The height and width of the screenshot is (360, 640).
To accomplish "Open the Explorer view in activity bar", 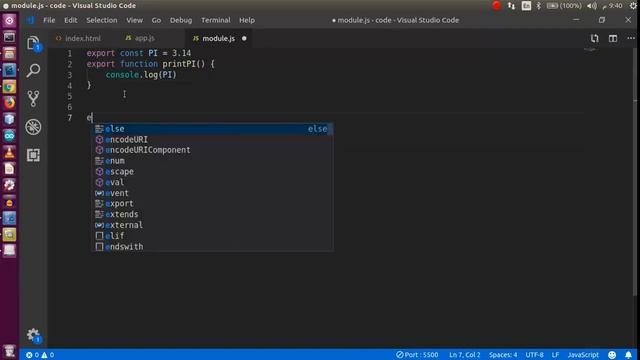I will click(x=33, y=43).
